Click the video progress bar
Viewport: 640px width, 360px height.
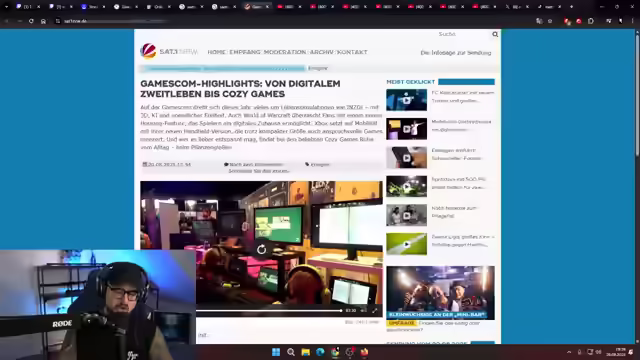point(269,311)
